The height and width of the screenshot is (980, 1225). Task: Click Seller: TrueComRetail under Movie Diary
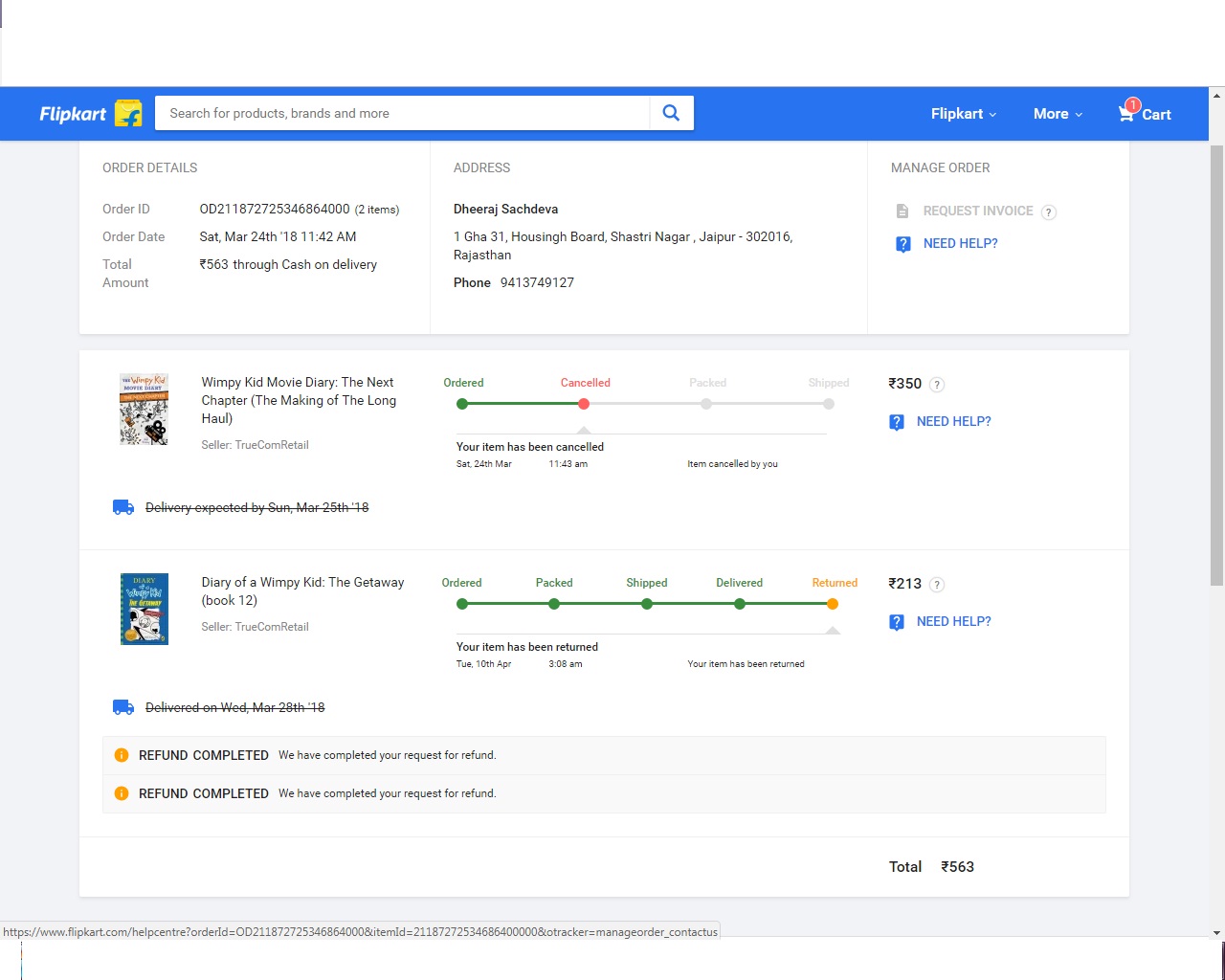coord(255,445)
